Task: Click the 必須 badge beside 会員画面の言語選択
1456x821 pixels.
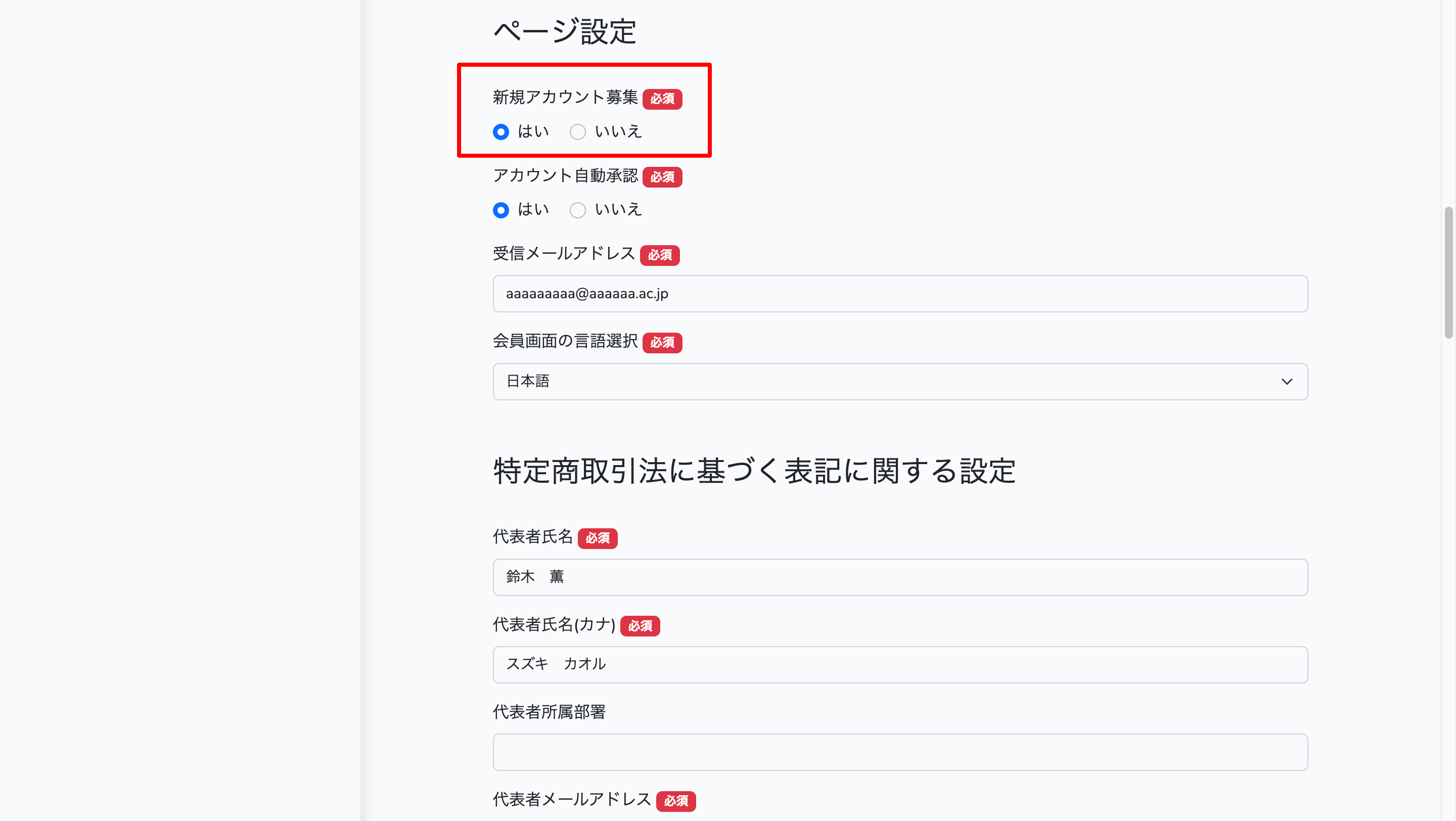Action: [662, 342]
